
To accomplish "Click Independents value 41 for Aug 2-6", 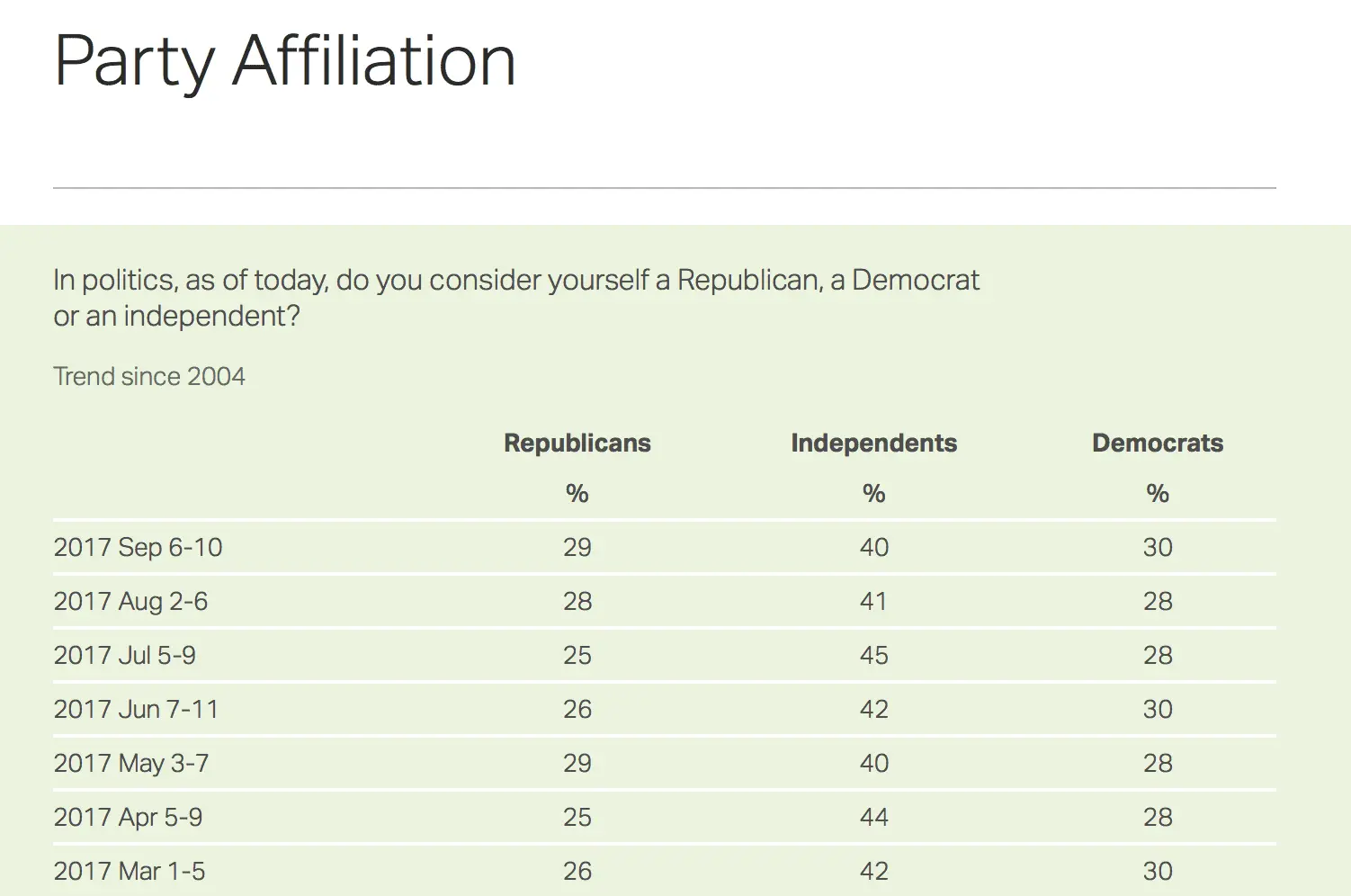I will point(873,601).
